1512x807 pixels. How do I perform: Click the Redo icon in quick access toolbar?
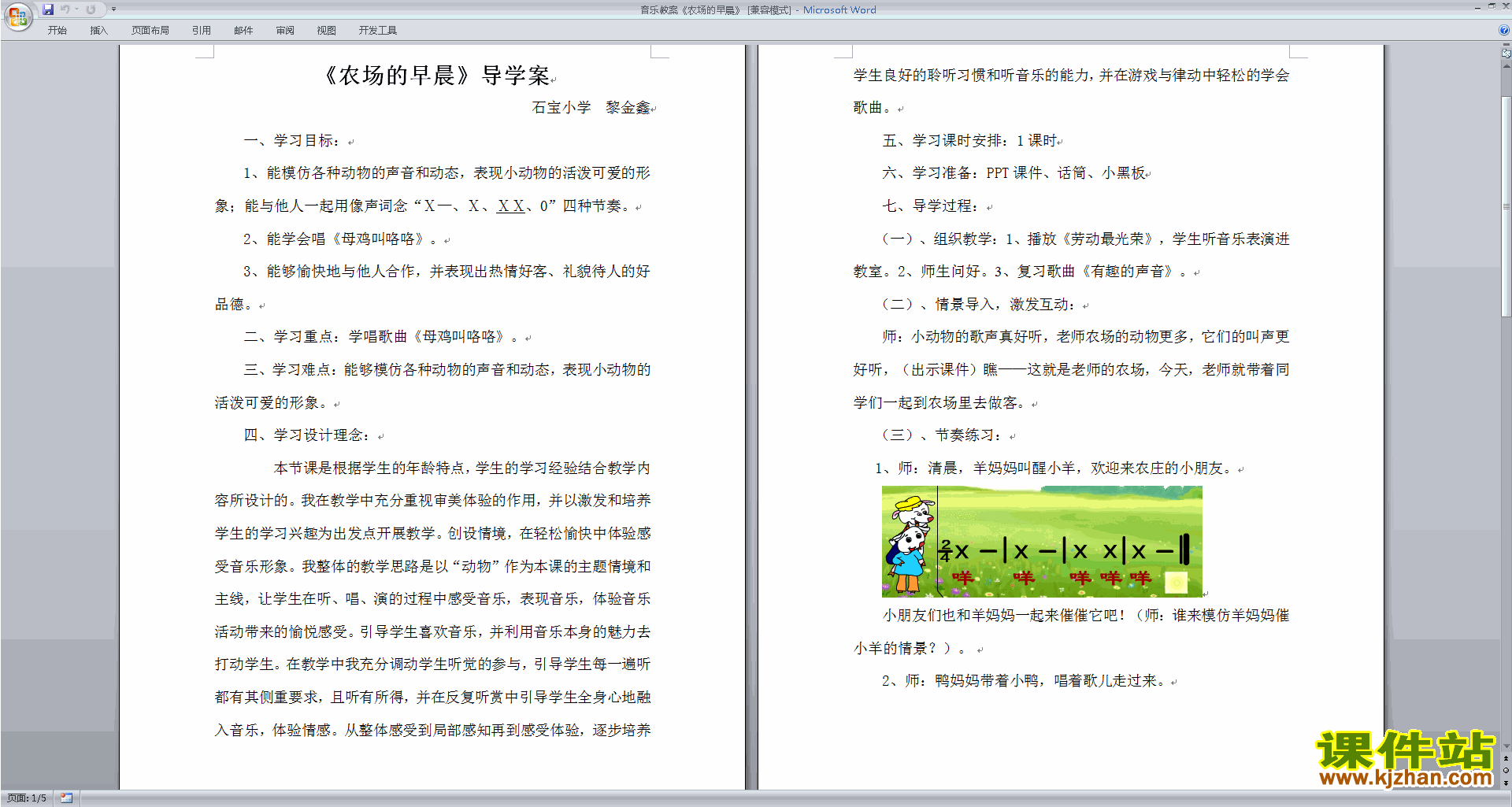[x=91, y=9]
